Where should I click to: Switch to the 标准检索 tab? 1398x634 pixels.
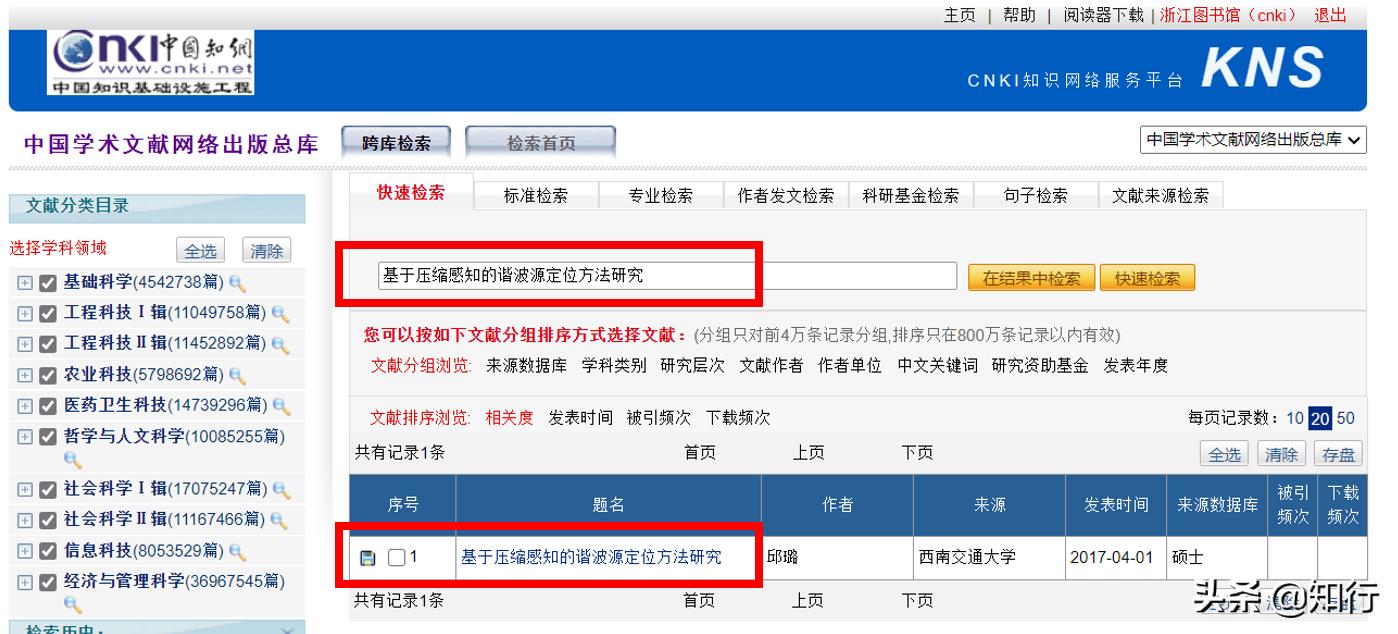(536, 196)
